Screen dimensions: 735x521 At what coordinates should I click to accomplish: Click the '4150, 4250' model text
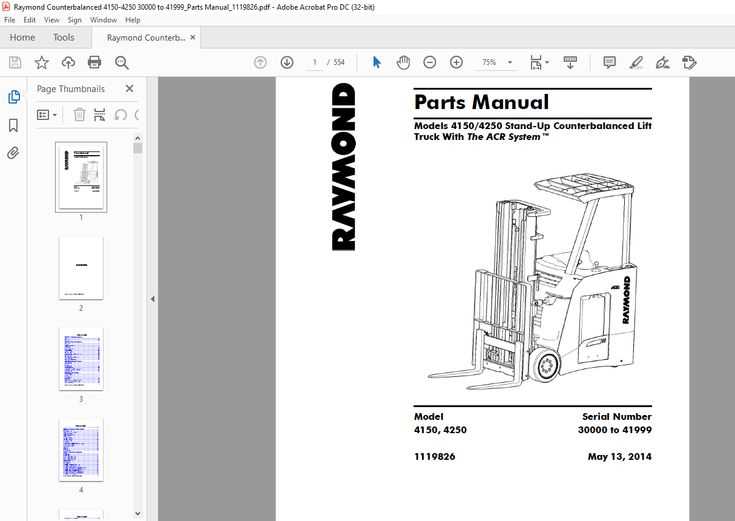coord(440,430)
